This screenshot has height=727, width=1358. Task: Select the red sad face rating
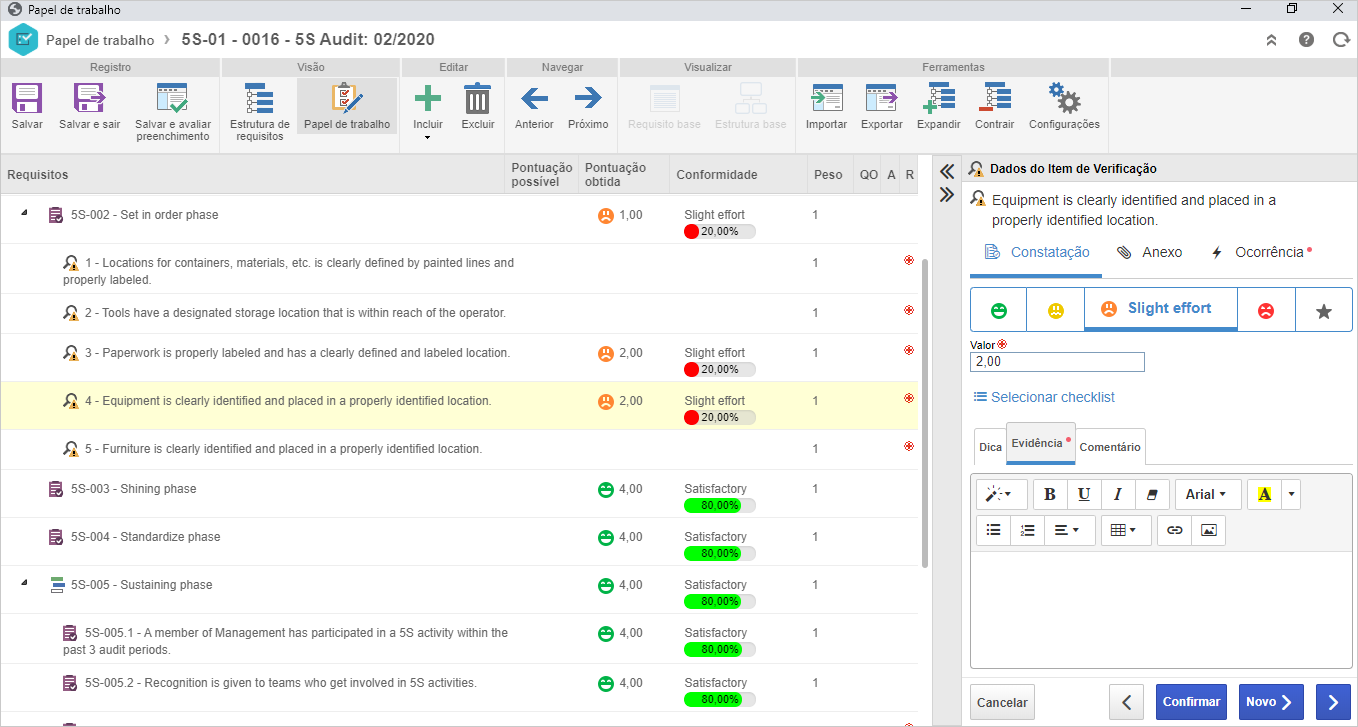coord(1266,310)
